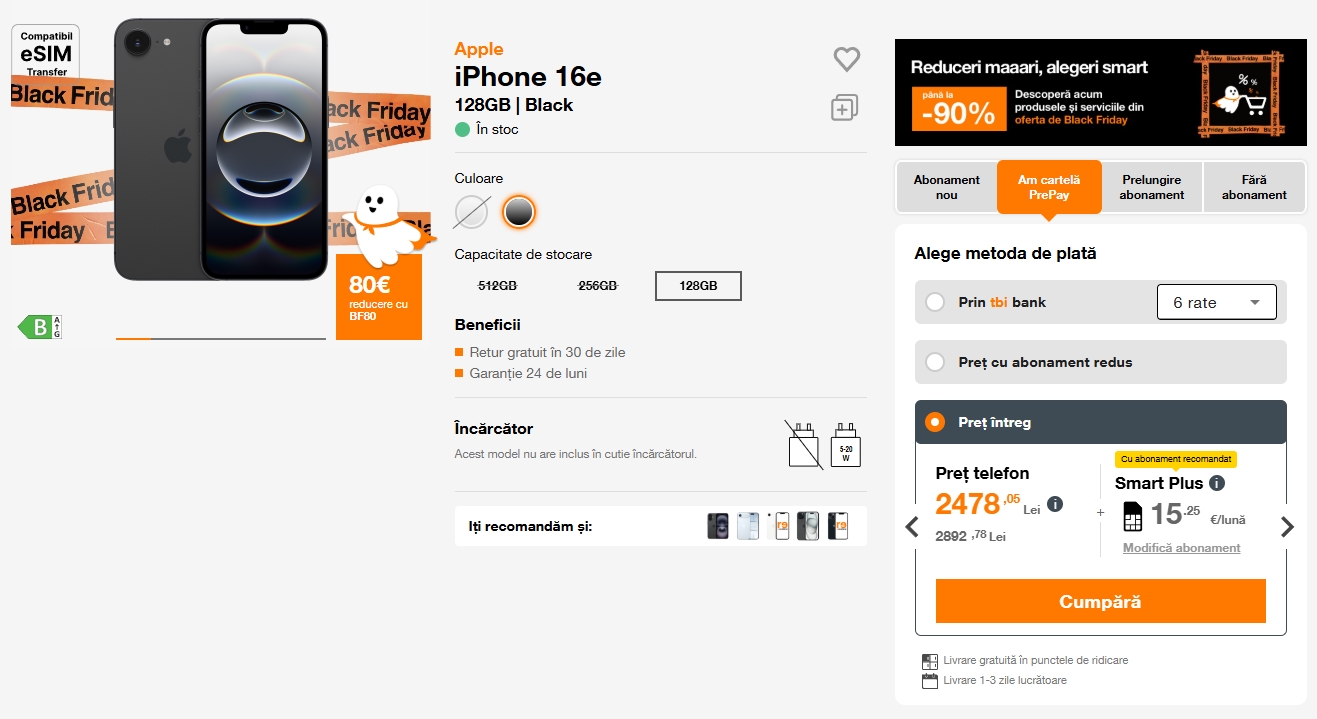Open the 6 rate dropdown

pyautogui.click(x=1217, y=303)
